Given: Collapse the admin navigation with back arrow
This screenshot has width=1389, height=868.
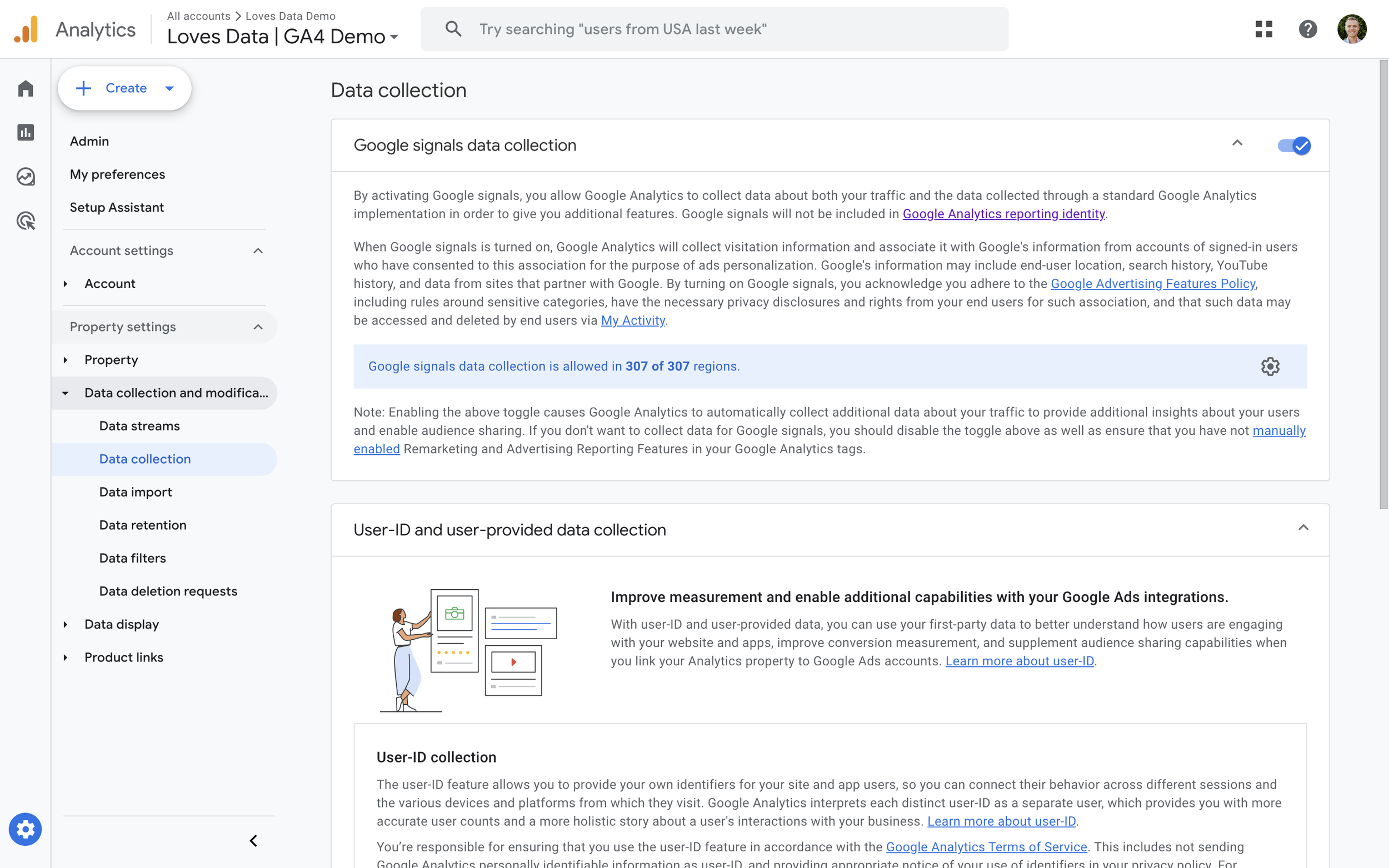Looking at the screenshot, I should pyautogui.click(x=253, y=841).
